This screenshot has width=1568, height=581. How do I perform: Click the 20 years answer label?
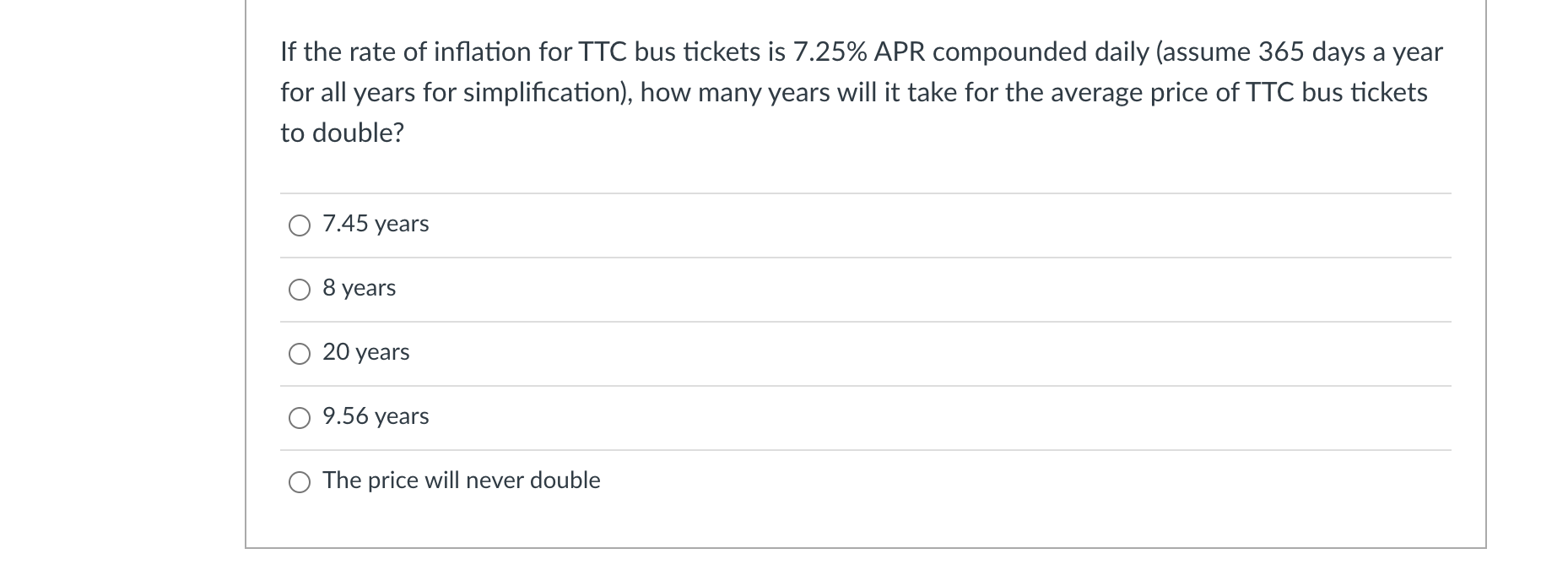point(365,353)
